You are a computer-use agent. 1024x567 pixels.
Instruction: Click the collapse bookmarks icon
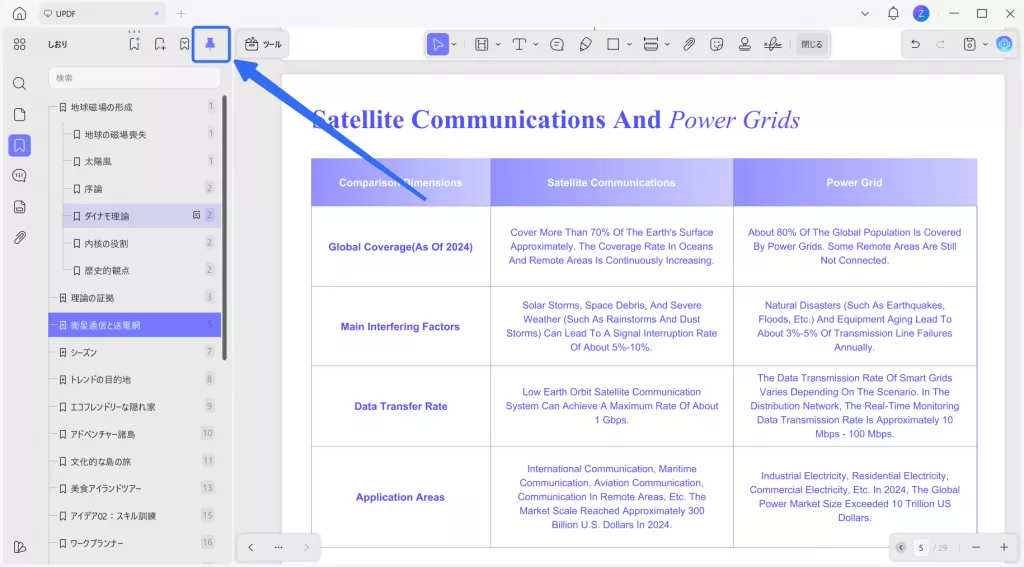pyautogui.click(x=185, y=44)
